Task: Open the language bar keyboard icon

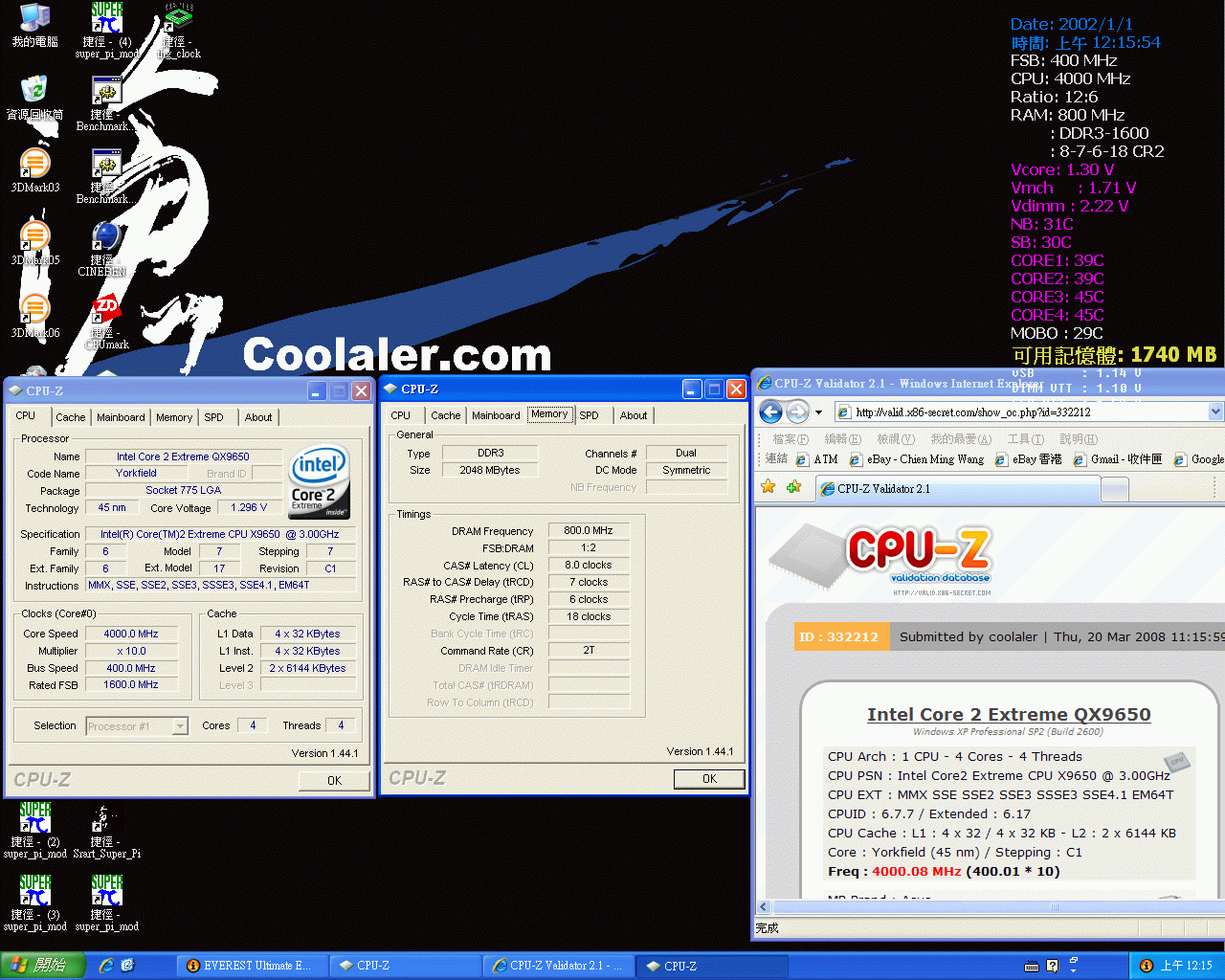Action: tap(1033, 966)
